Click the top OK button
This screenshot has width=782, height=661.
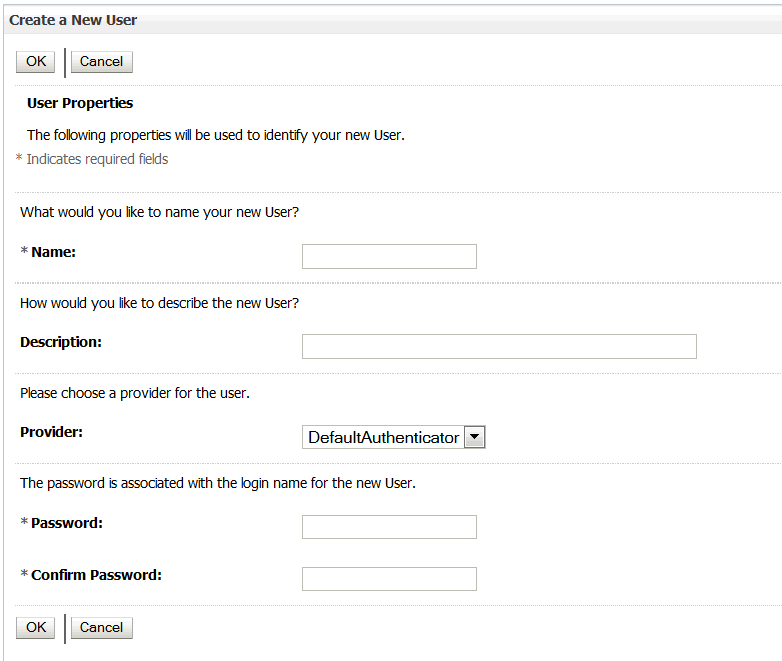[x=35, y=62]
